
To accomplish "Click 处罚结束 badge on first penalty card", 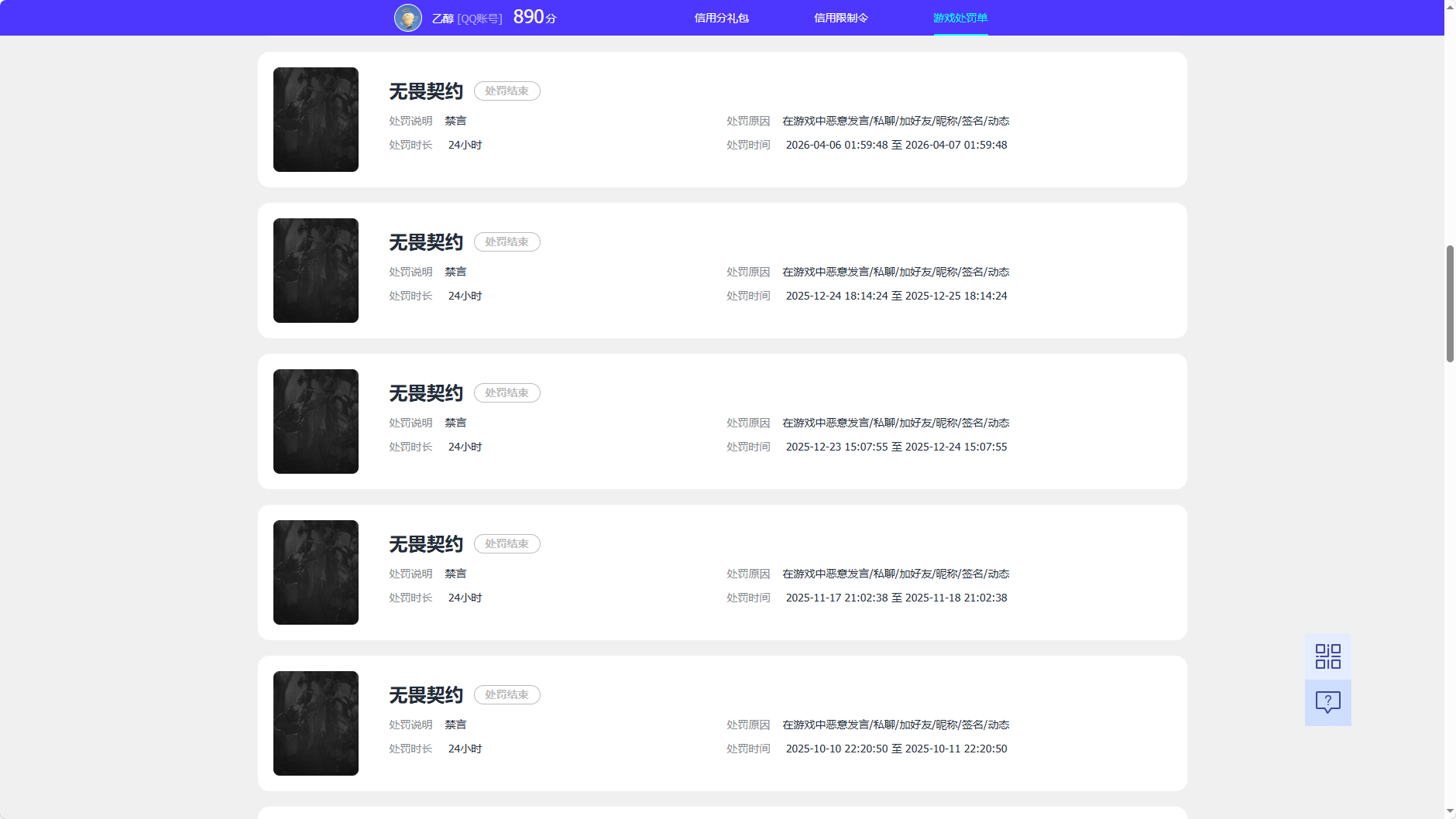I will 507,91.
